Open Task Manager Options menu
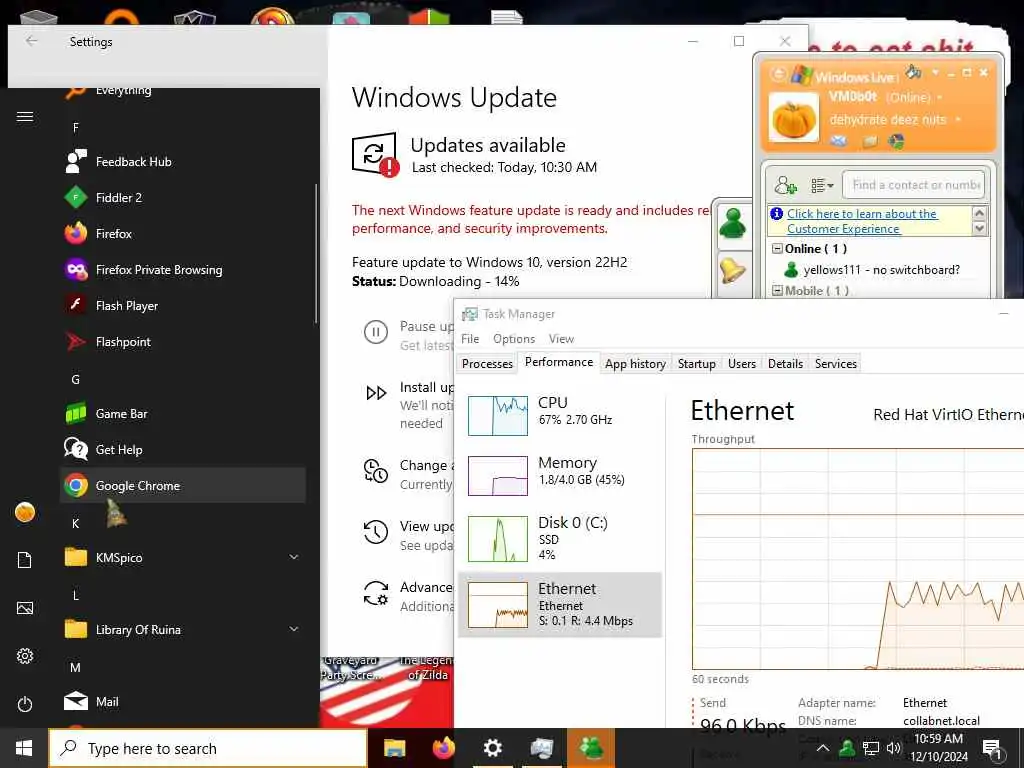This screenshot has height=768, width=1024. coord(514,338)
